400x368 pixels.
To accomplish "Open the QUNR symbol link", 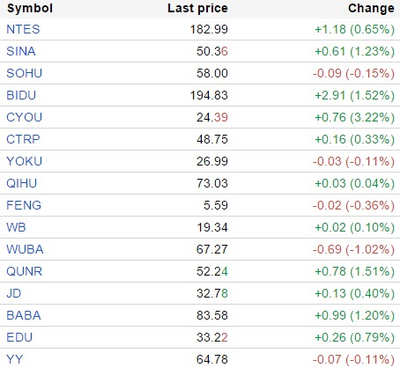I will pyautogui.click(x=24, y=271).
